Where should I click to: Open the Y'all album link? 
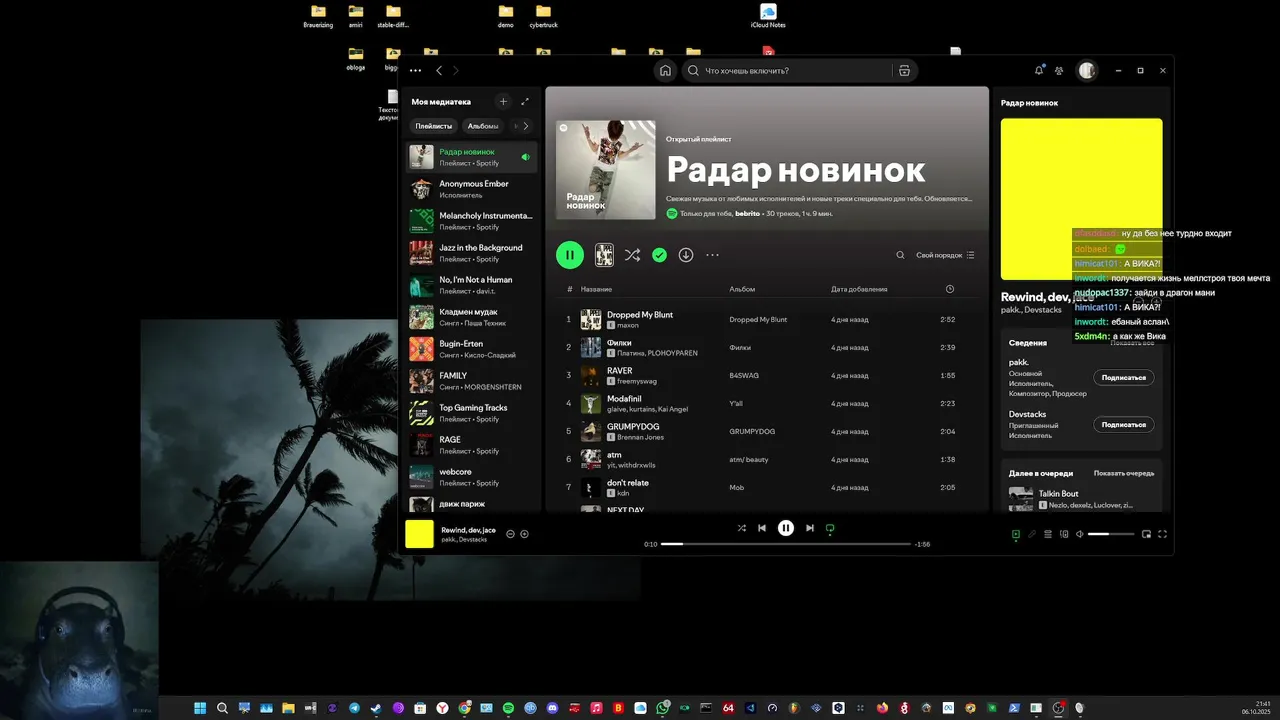[736, 403]
